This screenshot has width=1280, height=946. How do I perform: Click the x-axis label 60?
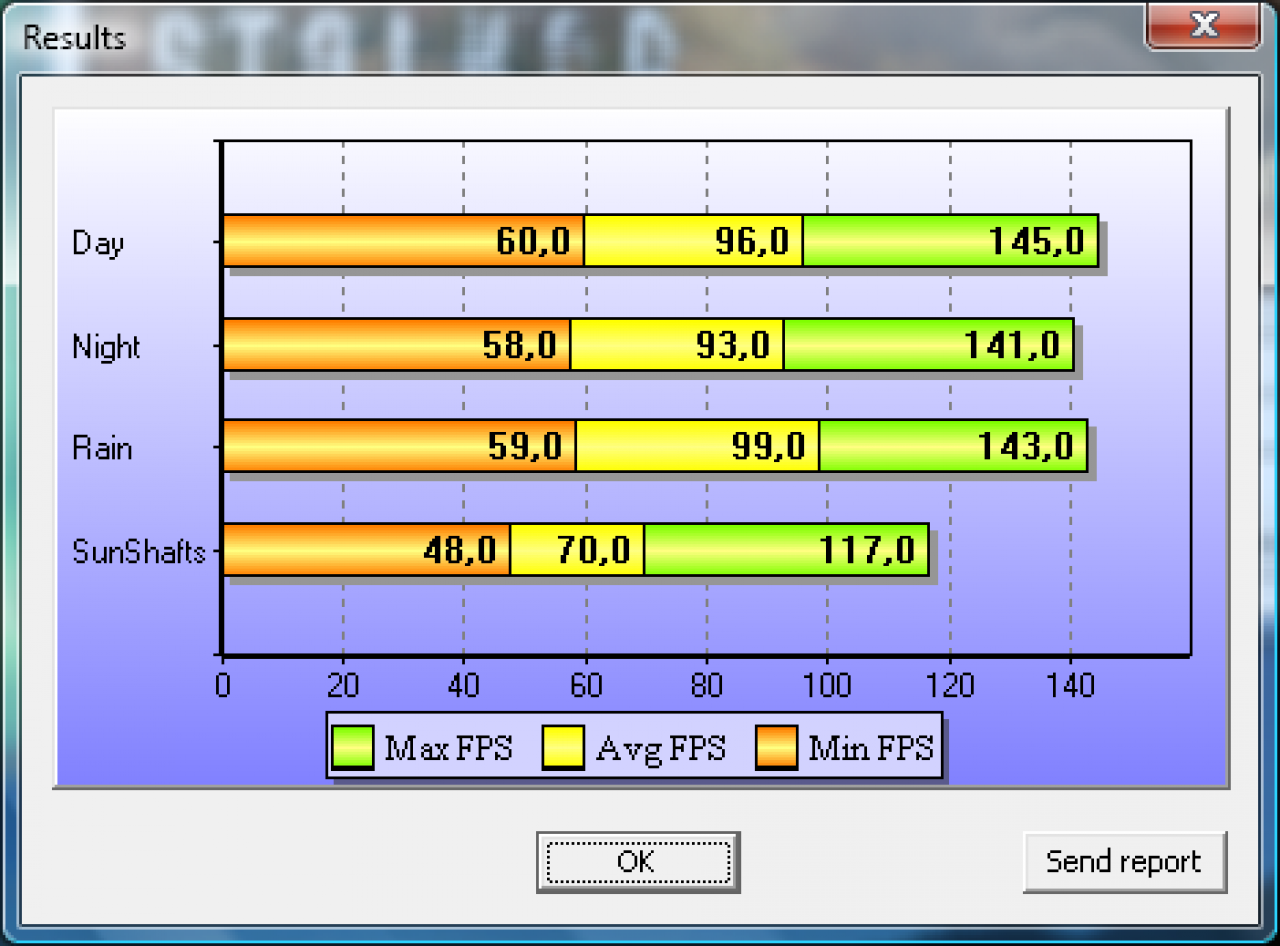point(586,685)
